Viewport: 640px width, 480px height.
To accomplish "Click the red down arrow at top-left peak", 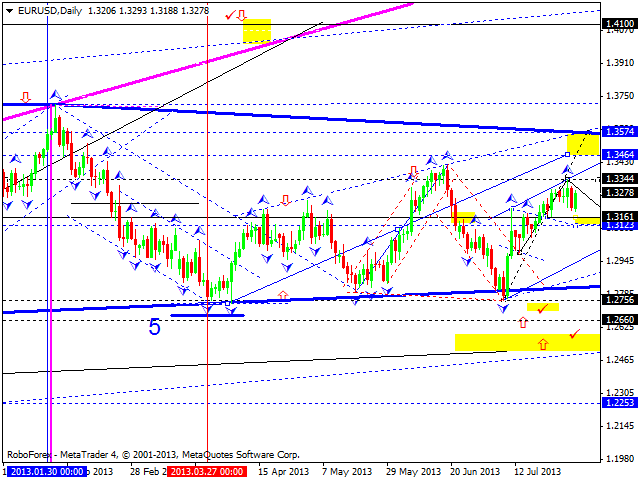I will point(25,99).
